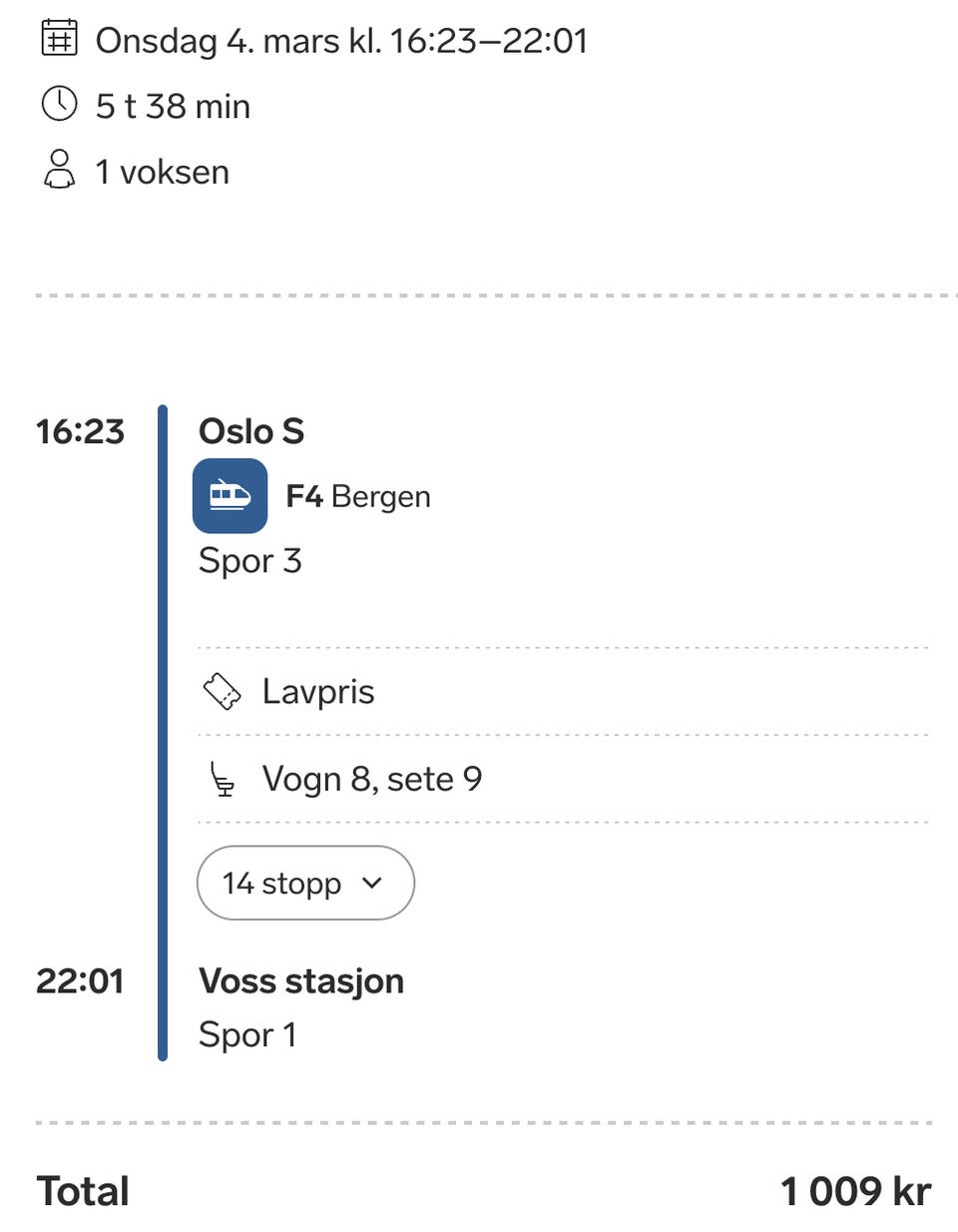
Task: Click the Spor 3 platform label
Action: [x=249, y=561]
